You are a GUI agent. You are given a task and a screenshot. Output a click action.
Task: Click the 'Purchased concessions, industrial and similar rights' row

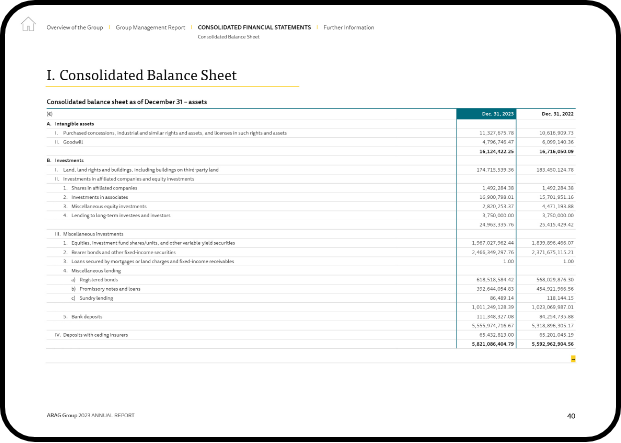(310, 133)
